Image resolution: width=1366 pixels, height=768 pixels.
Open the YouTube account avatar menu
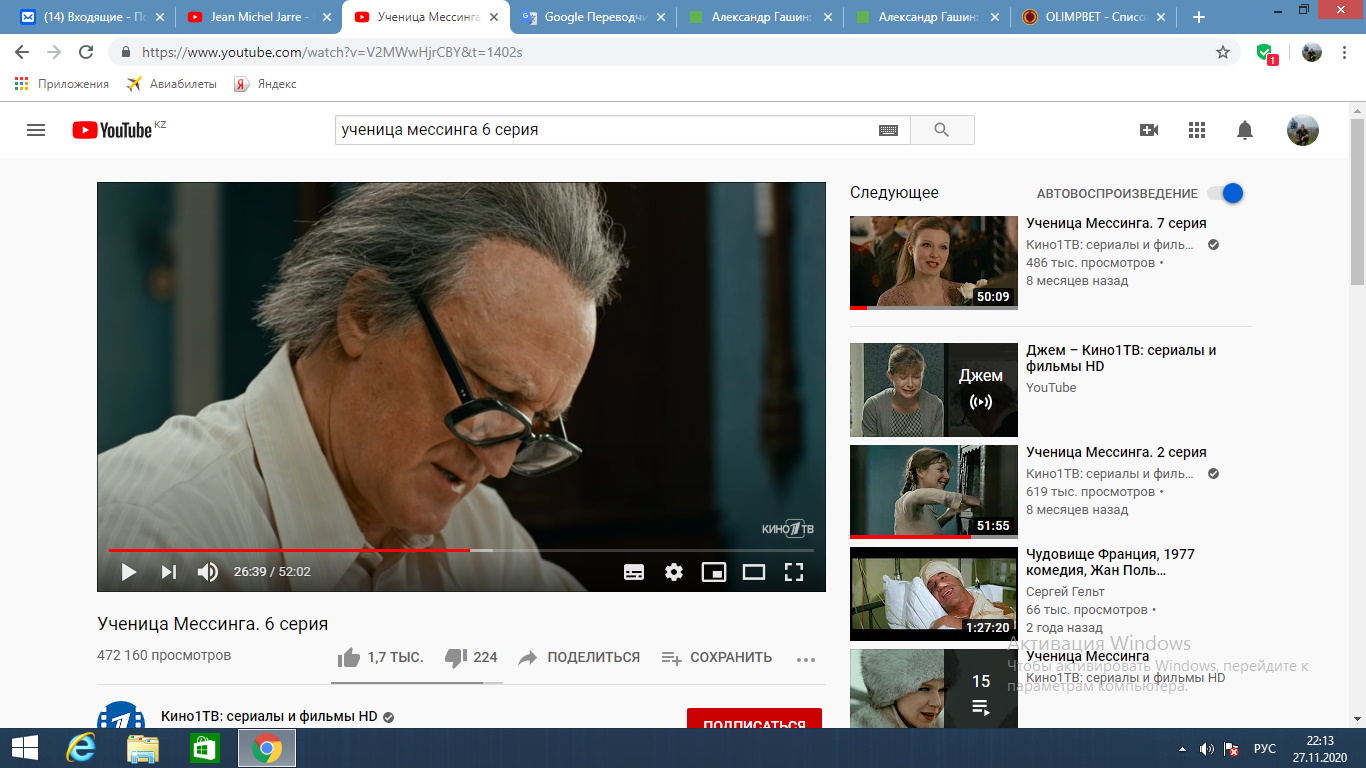coord(1302,130)
